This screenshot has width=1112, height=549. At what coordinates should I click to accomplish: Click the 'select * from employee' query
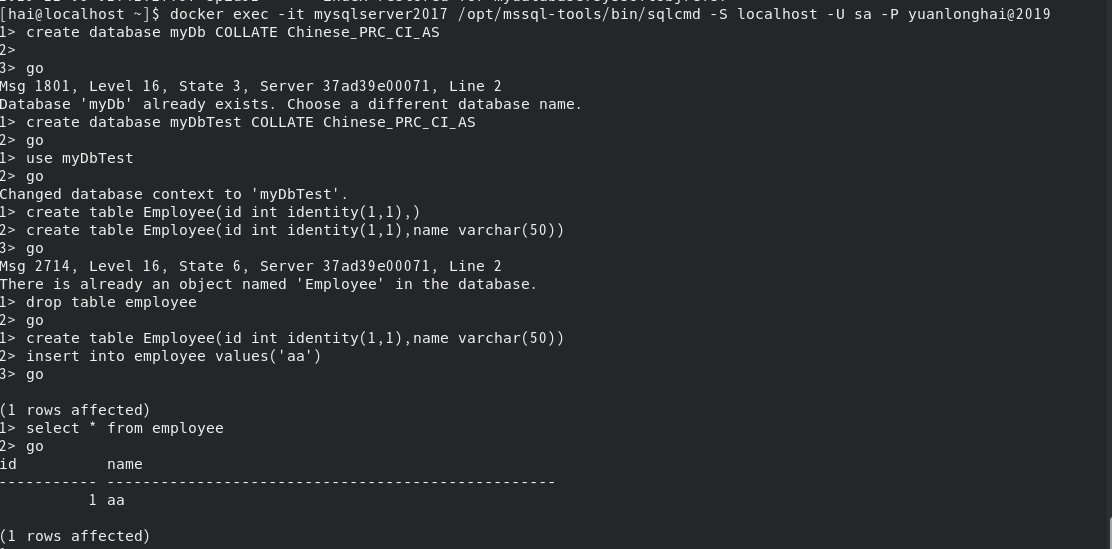pyautogui.click(x=124, y=428)
